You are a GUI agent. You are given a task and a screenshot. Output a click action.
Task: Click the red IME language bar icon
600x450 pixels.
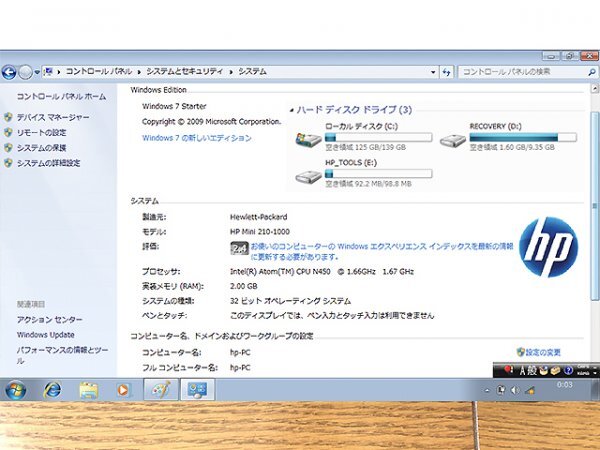point(508,370)
